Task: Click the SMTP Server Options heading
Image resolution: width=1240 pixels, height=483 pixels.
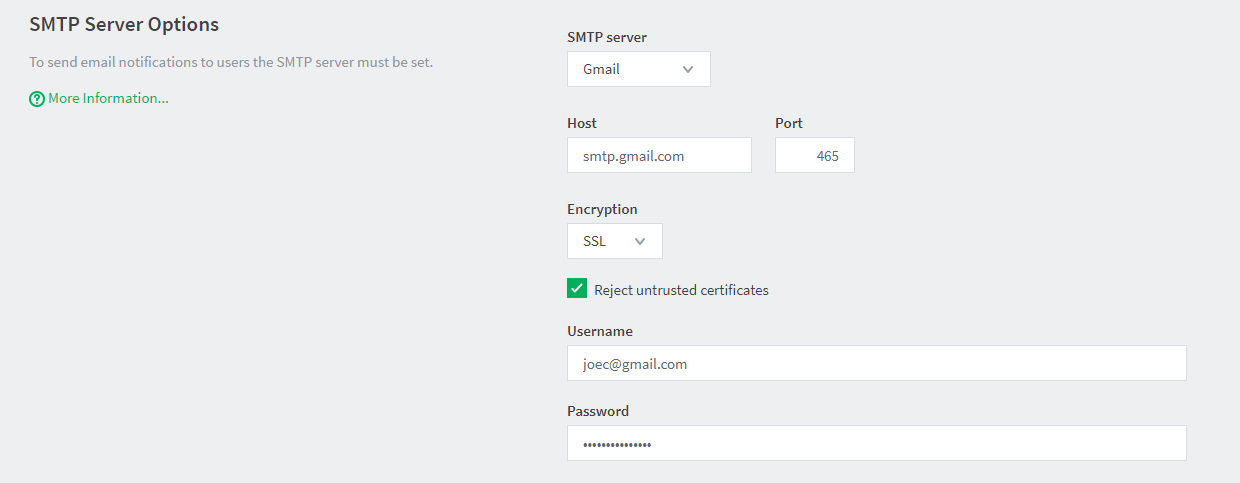Action: click(x=124, y=23)
